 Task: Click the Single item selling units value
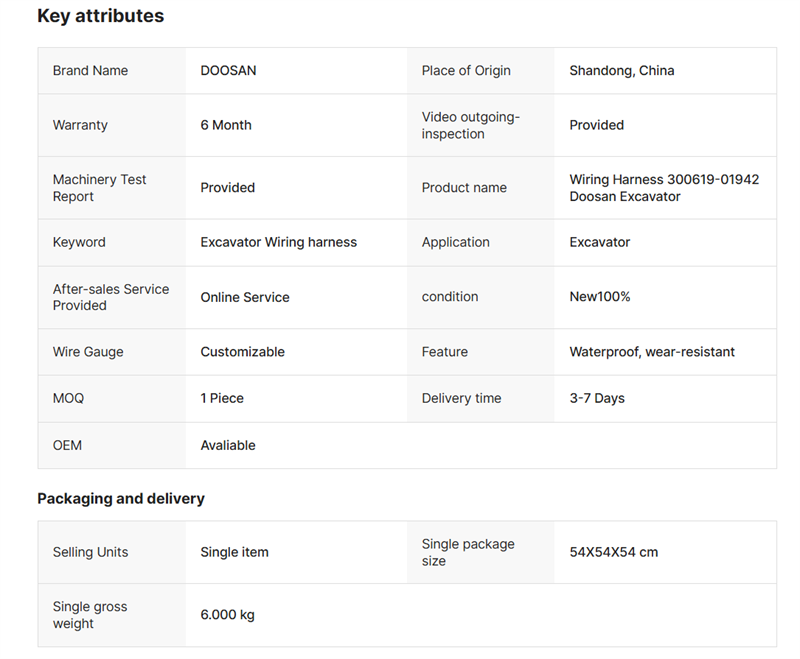pos(234,552)
